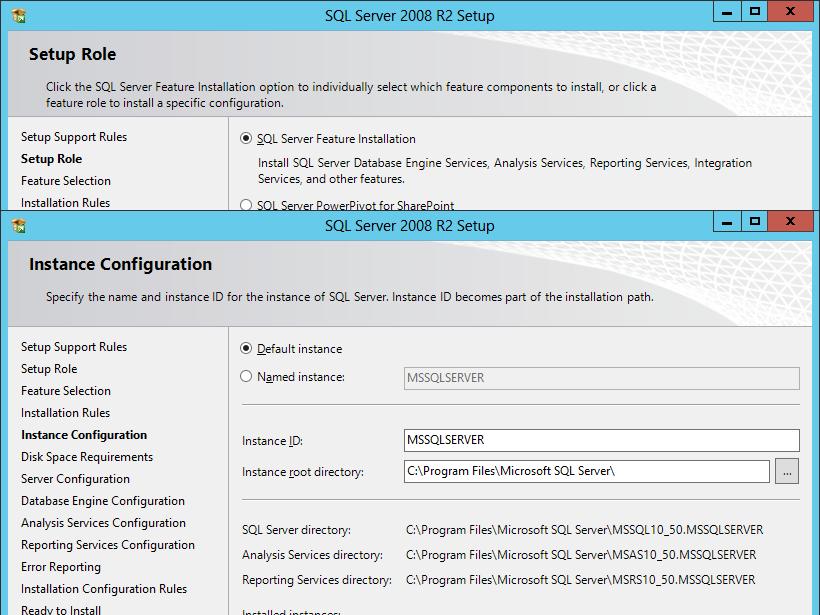The image size is (820, 615).
Task: Minimize the Setup Role window
Action: 727,12
